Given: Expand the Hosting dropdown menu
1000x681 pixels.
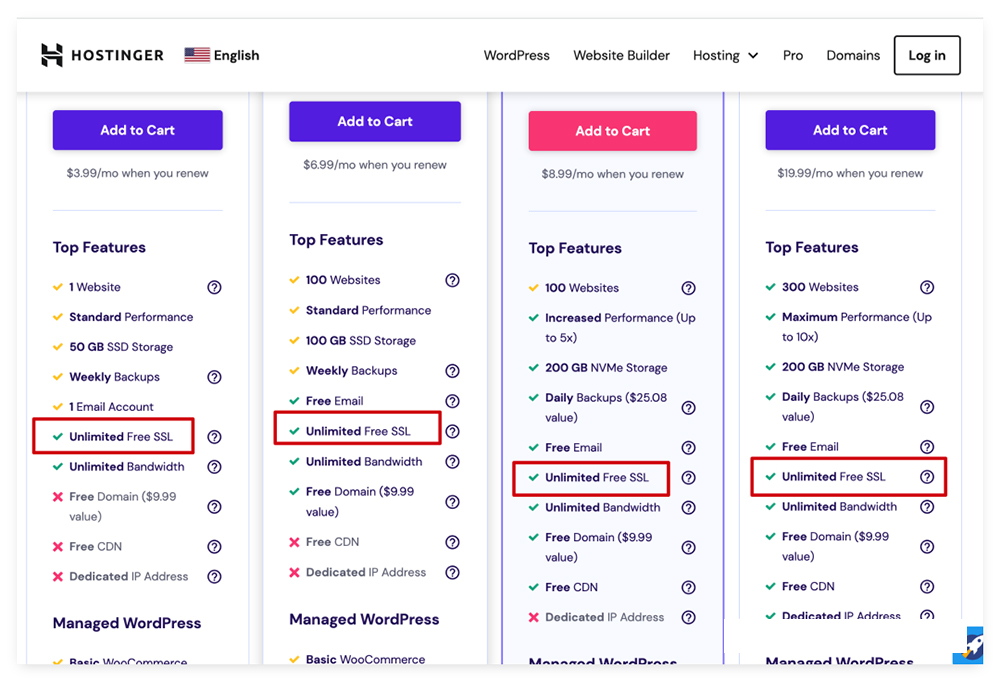Looking at the screenshot, I should [725, 55].
